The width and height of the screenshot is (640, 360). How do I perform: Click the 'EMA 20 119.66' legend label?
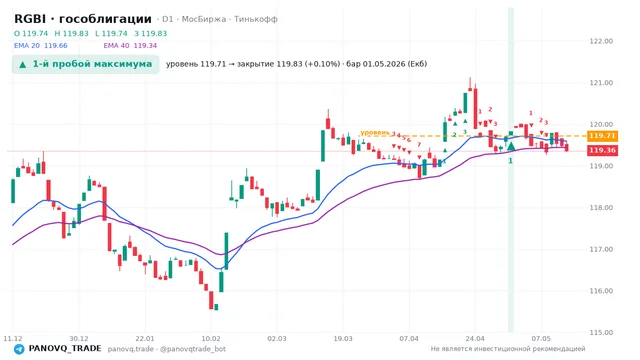coord(40,45)
